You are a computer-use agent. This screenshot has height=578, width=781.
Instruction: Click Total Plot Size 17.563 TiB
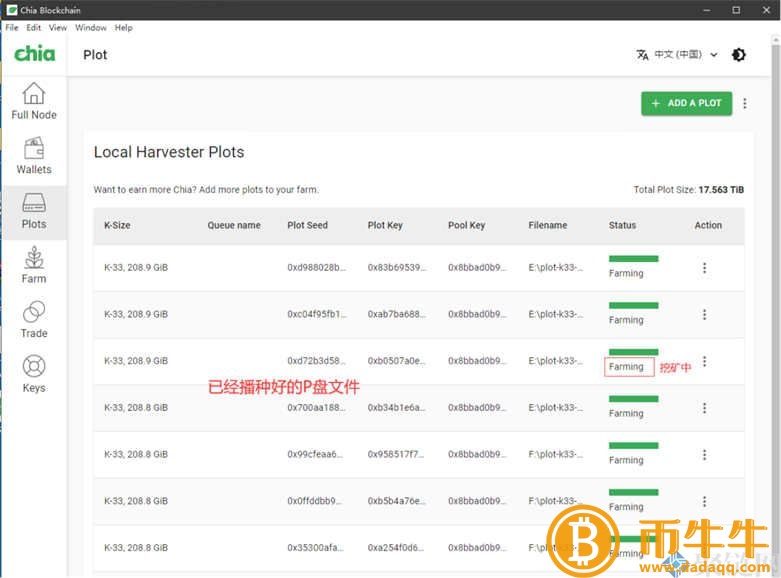click(689, 190)
